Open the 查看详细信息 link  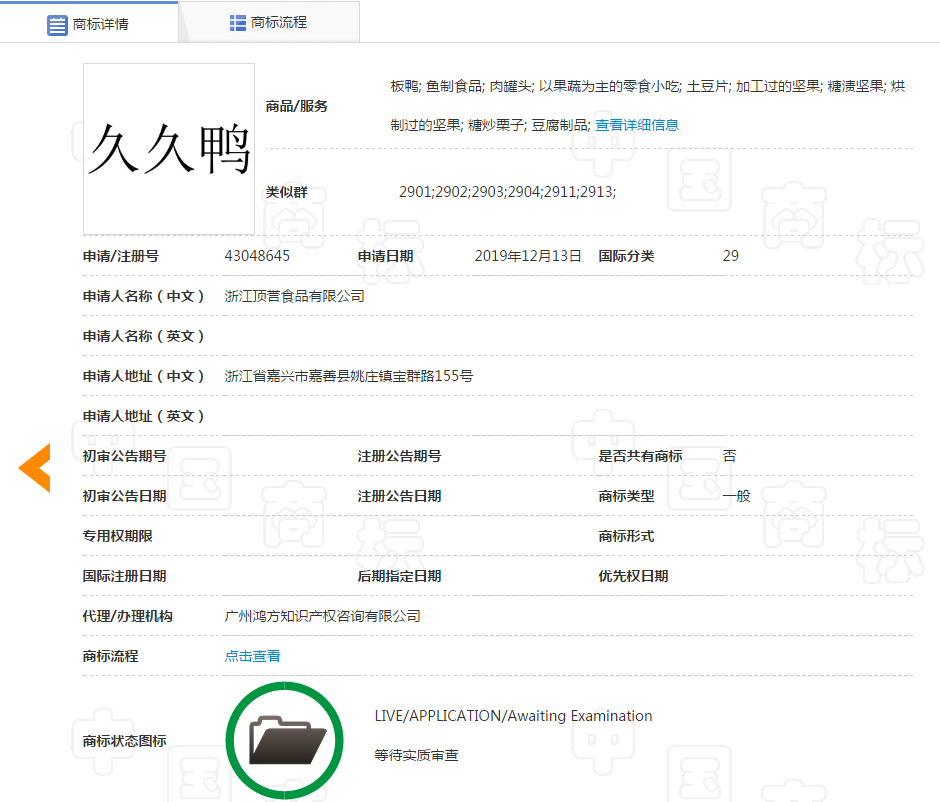pos(637,124)
